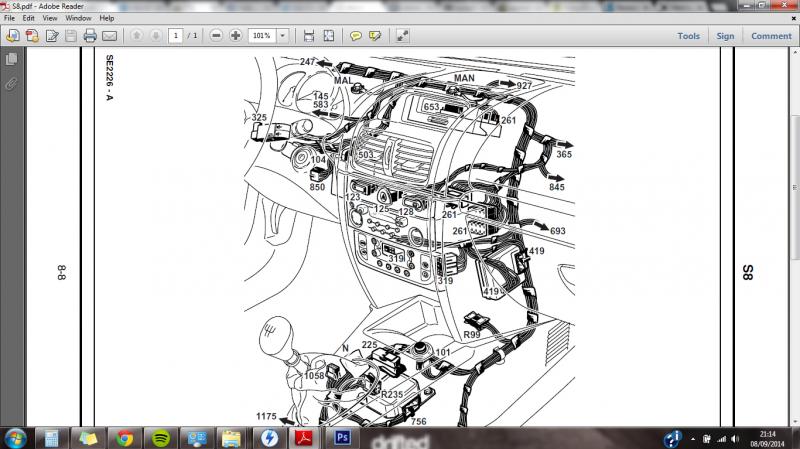Viewport: 800px width, 449px height.
Task: Click the Save file floppy icon
Action: 70,36
